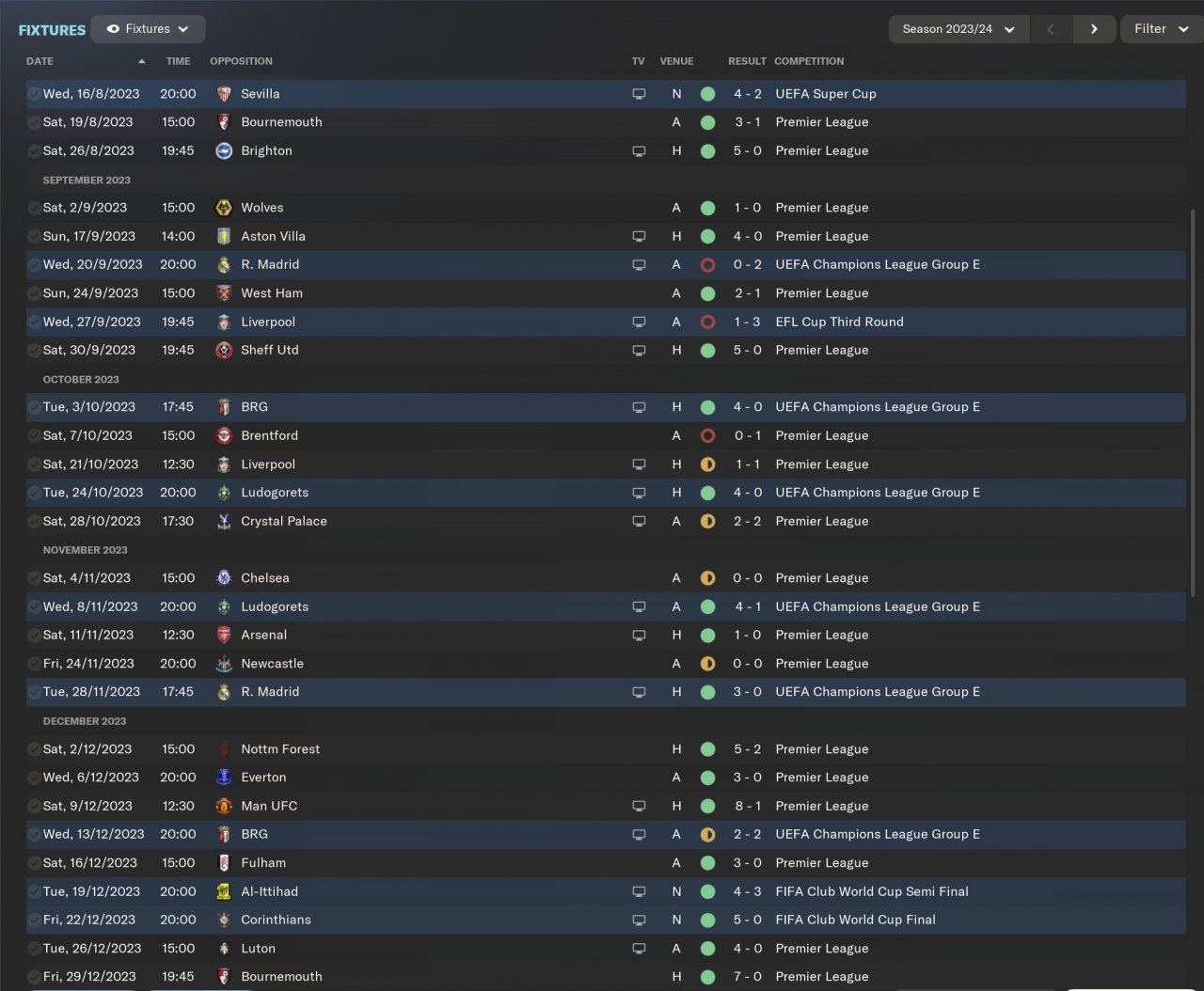Click the Wolves club badge icon
This screenshot has height=991, width=1204.
click(x=224, y=208)
